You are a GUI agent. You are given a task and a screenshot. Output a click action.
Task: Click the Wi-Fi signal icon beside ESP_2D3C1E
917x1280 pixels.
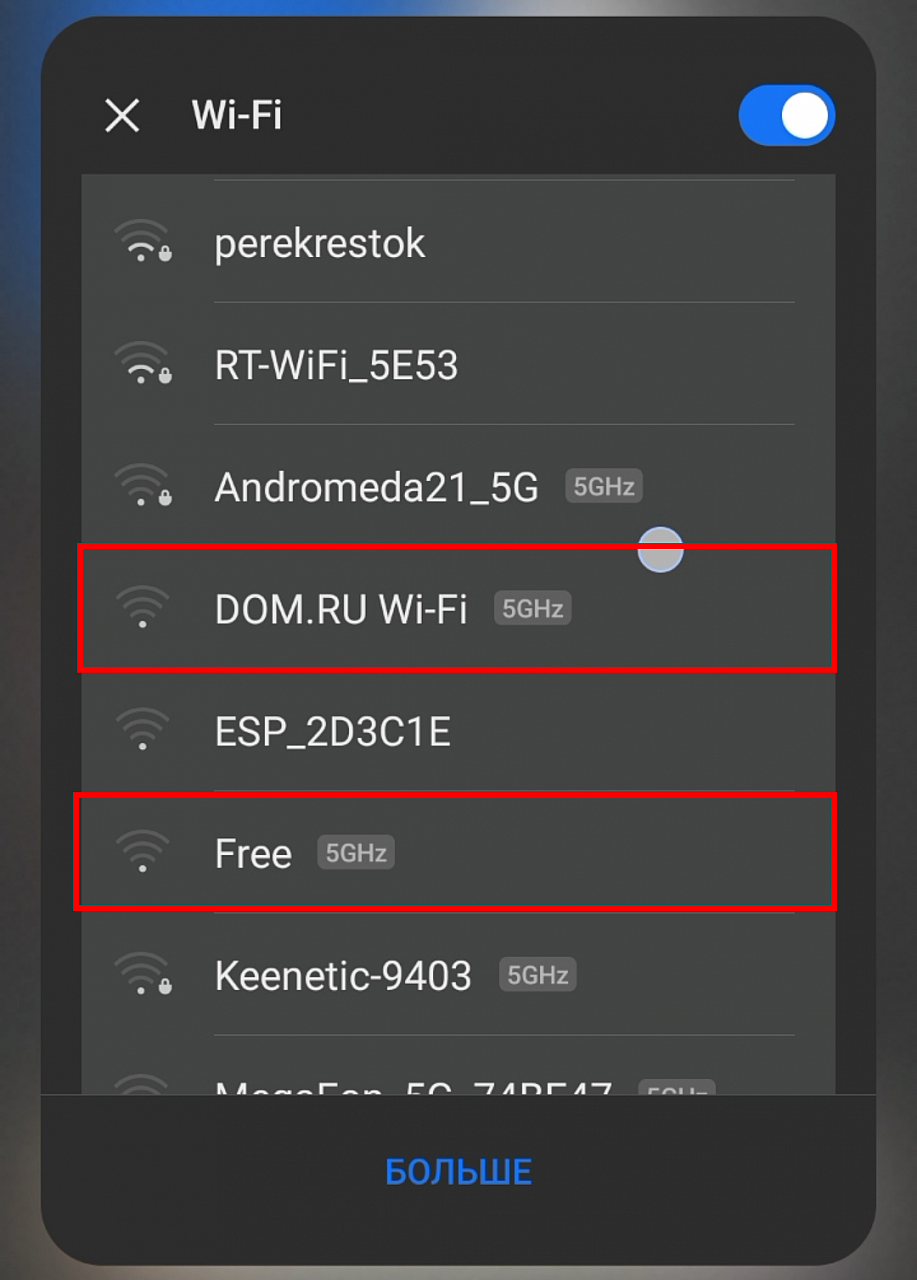point(143,731)
